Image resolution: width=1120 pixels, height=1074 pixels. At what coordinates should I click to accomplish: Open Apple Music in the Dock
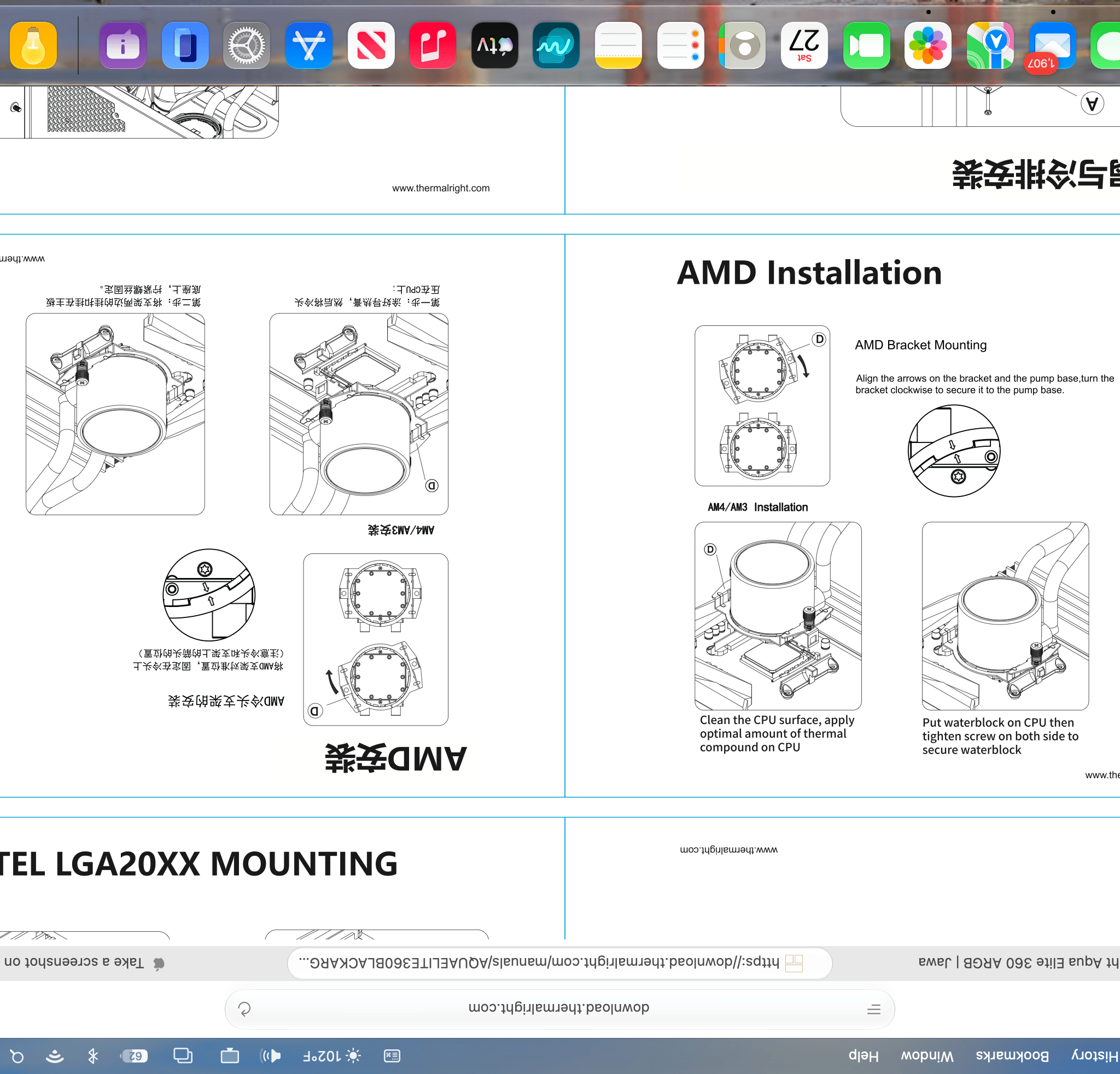[x=433, y=46]
